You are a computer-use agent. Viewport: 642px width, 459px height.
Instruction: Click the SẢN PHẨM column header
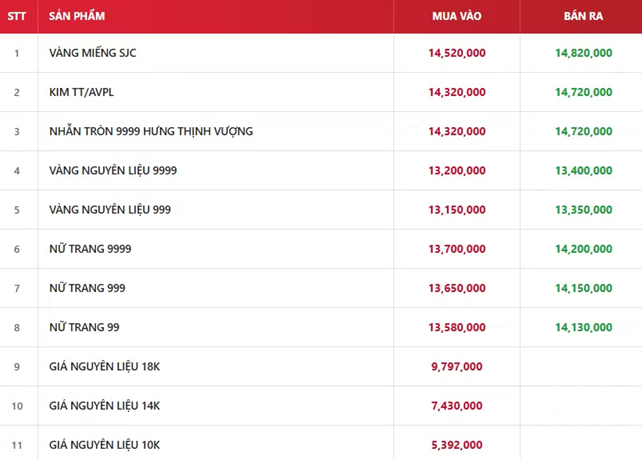(77, 16)
